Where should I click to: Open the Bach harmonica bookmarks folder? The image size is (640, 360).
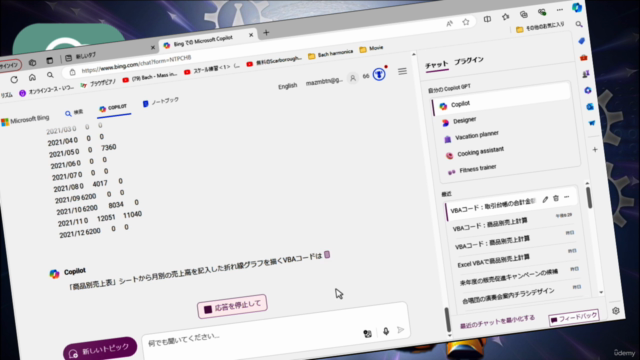[x=330, y=54]
